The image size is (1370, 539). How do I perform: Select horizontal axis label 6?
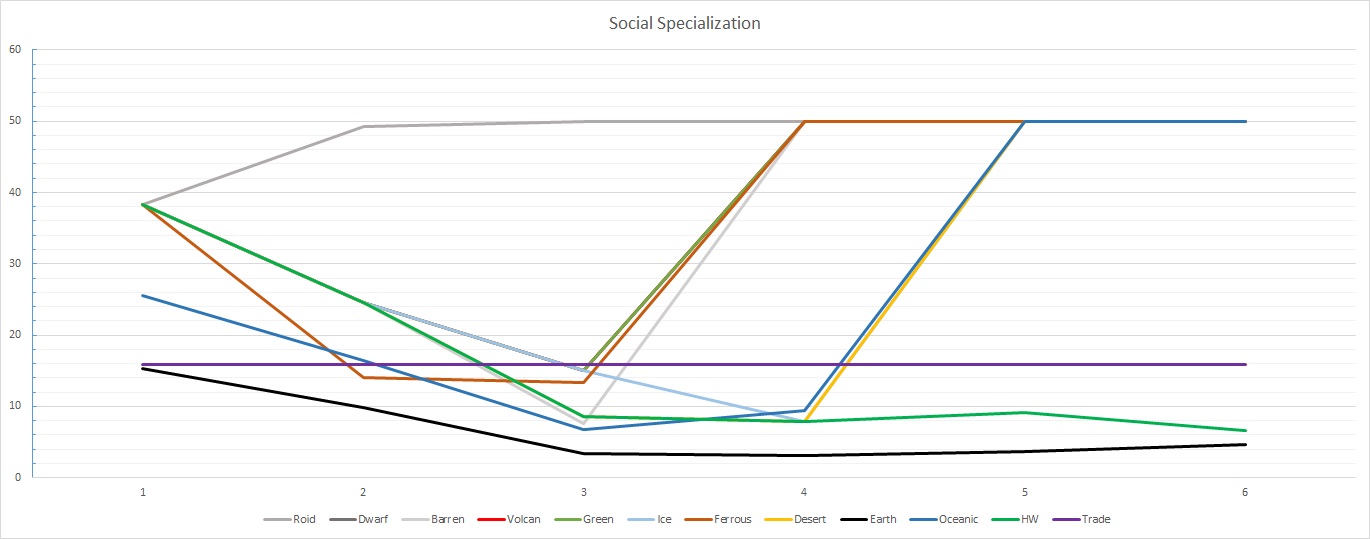(1245, 492)
